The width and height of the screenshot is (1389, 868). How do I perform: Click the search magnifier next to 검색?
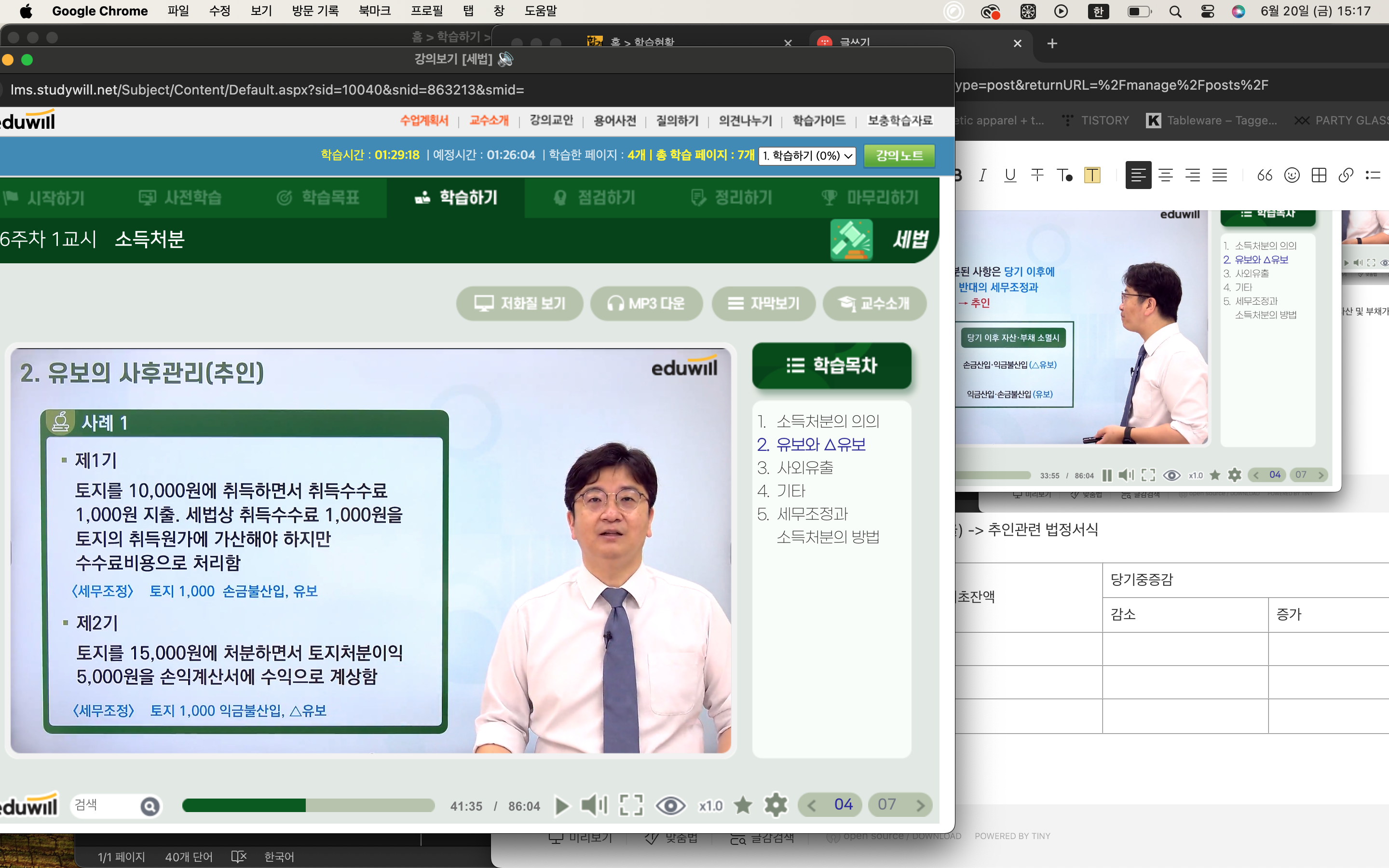pos(150,807)
